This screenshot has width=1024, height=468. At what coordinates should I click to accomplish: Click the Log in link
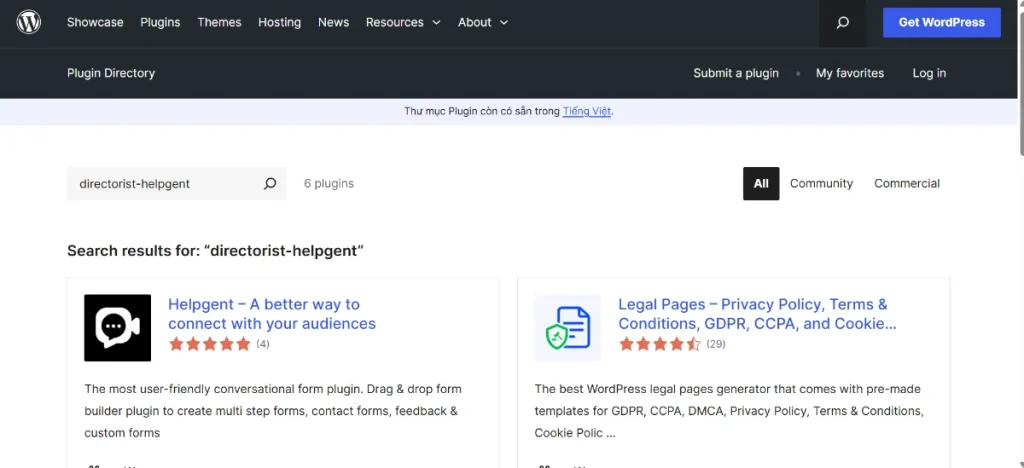pyautogui.click(x=929, y=73)
